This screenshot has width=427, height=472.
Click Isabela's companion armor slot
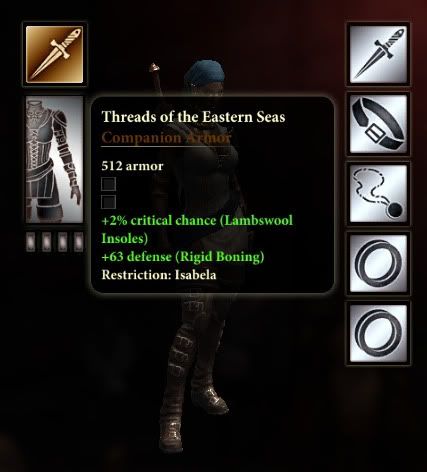pyautogui.click(x=54, y=160)
